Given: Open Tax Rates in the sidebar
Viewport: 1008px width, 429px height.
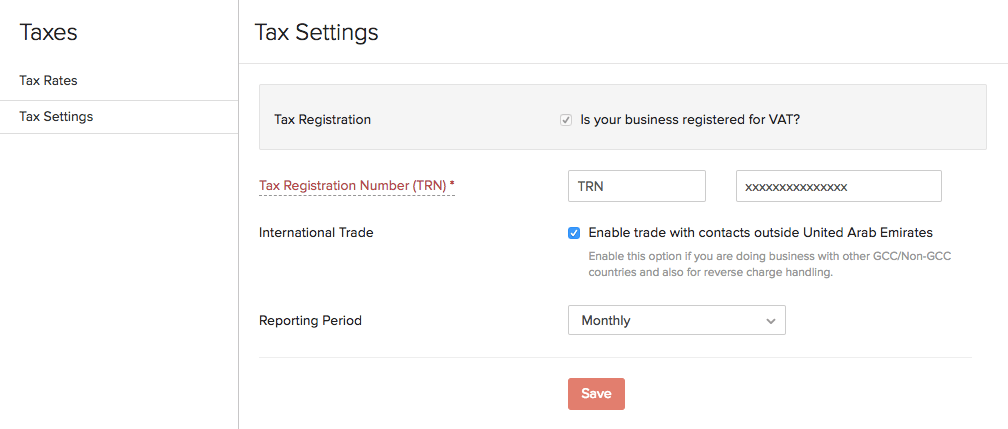Looking at the screenshot, I should tap(48, 80).
